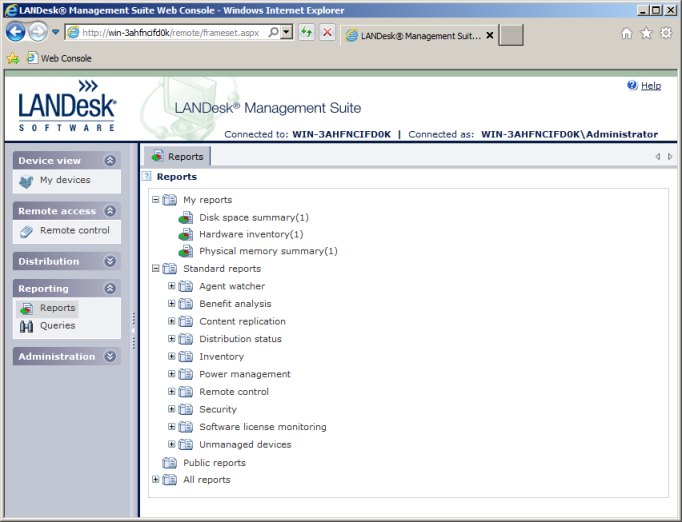Image resolution: width=682 pixels, height=522 pixels.
Task: Expand the Administration panel
Action: 110,356
